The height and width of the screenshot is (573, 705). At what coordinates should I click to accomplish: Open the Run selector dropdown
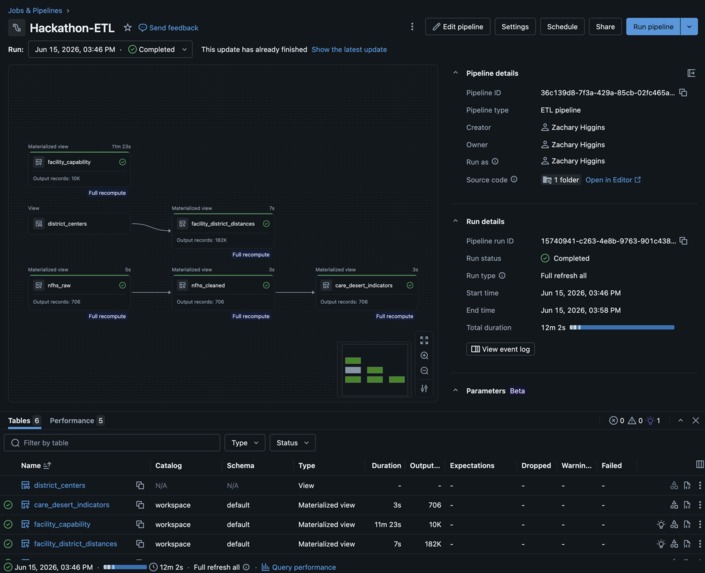point(111,49)
